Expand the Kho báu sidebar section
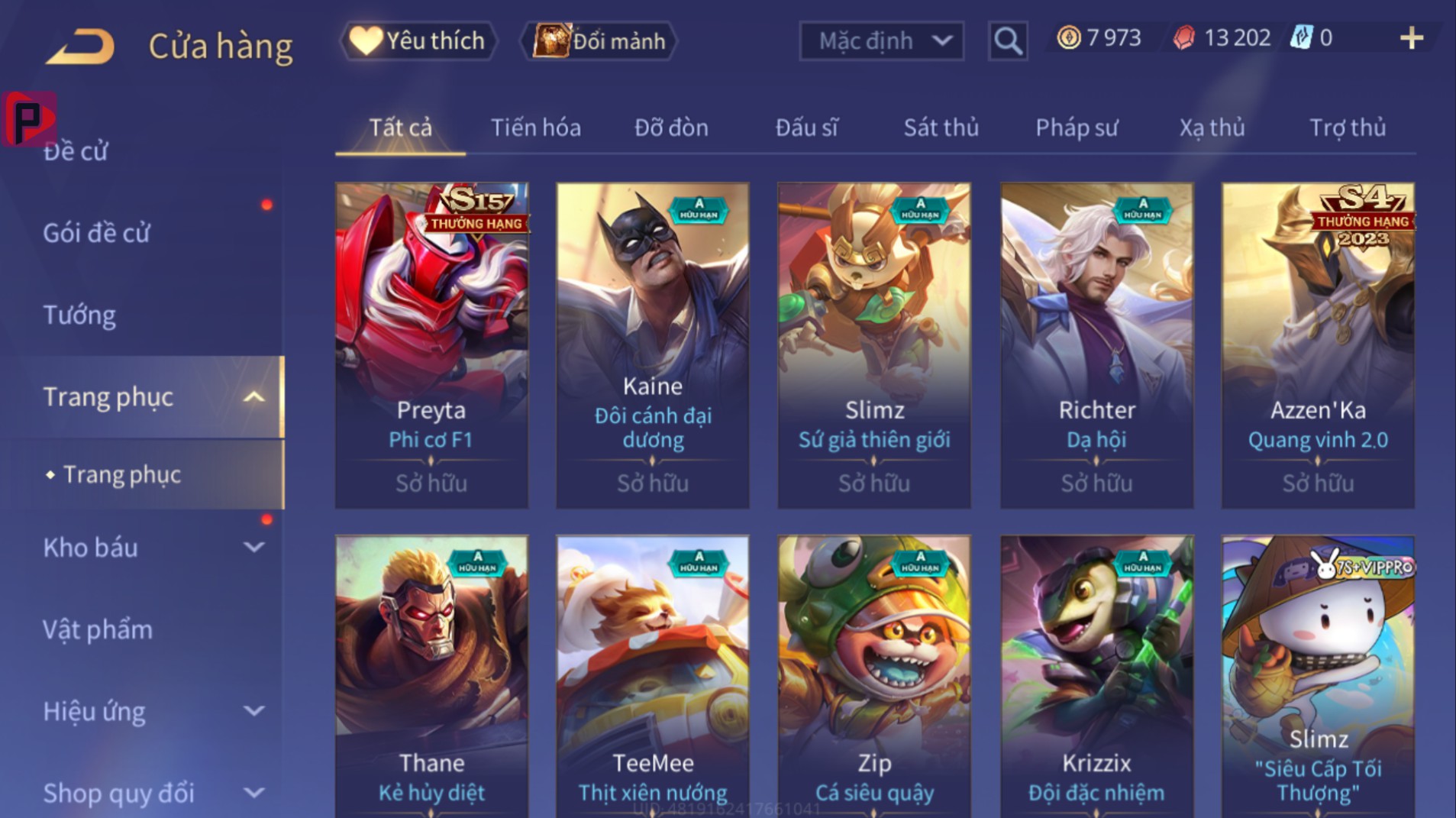The image size is (1456, 818). click(254, 547)
